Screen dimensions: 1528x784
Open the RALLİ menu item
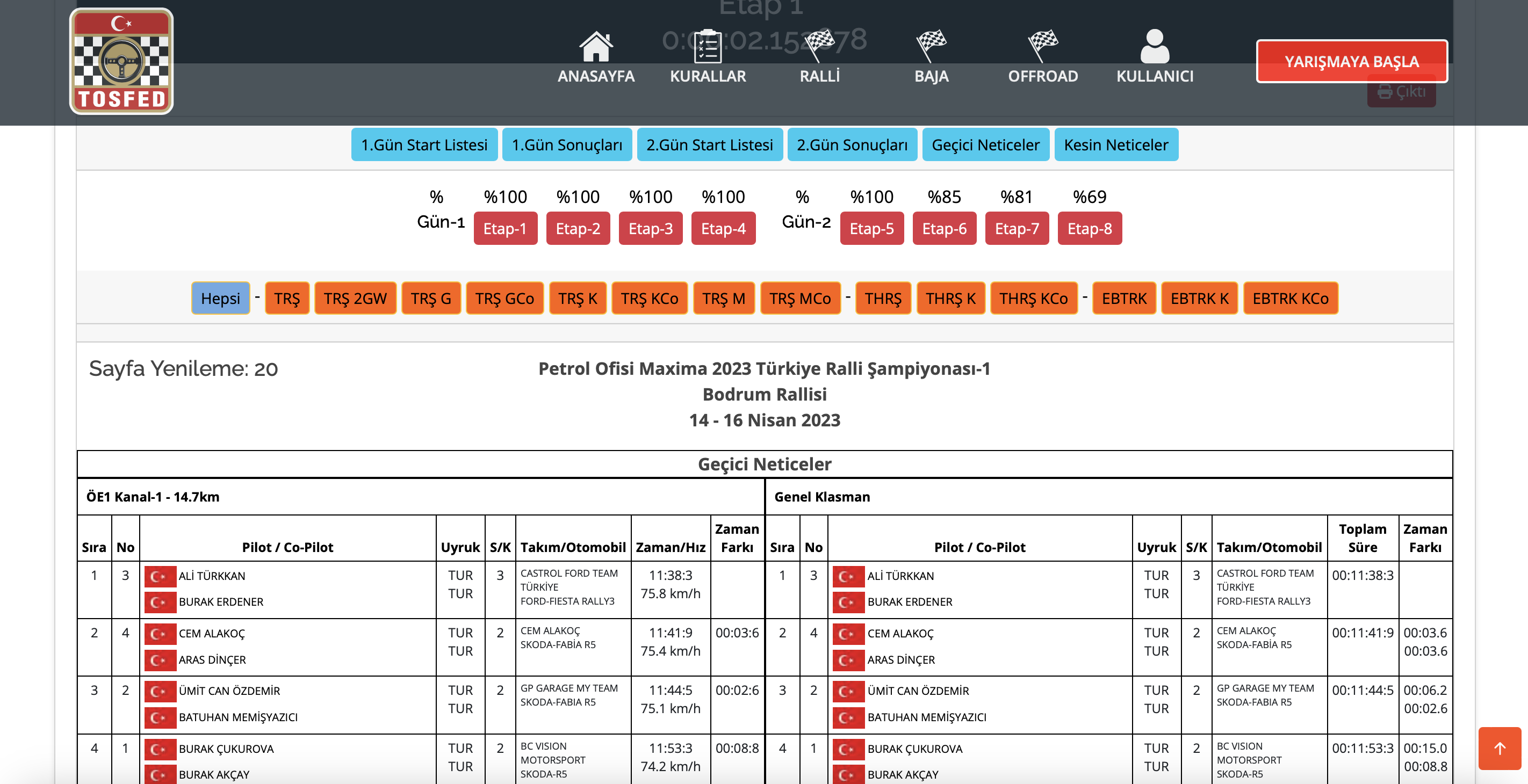pos(819,76)
